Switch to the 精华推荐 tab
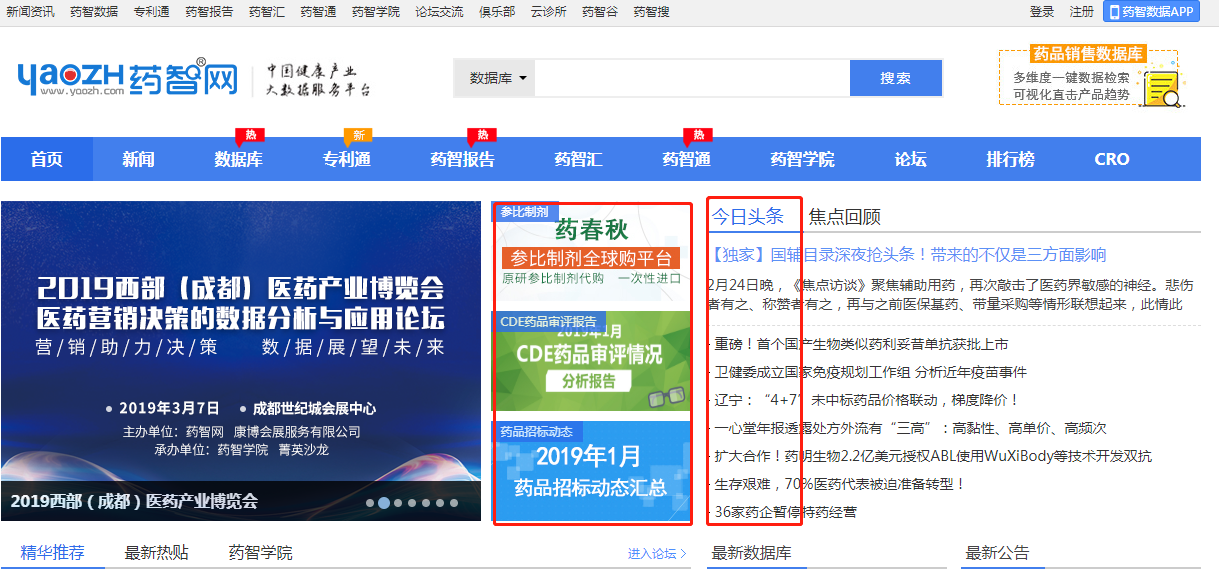This screenshot has height=570, width=1219. click(53, 553)
